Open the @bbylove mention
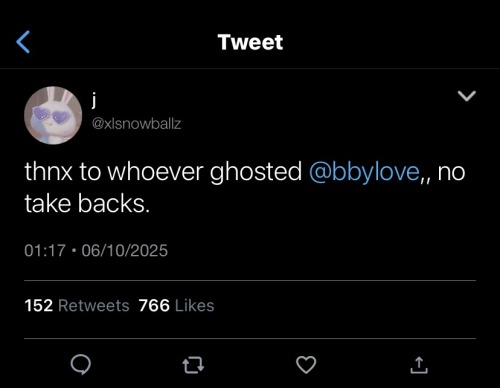 coord(364,172)
